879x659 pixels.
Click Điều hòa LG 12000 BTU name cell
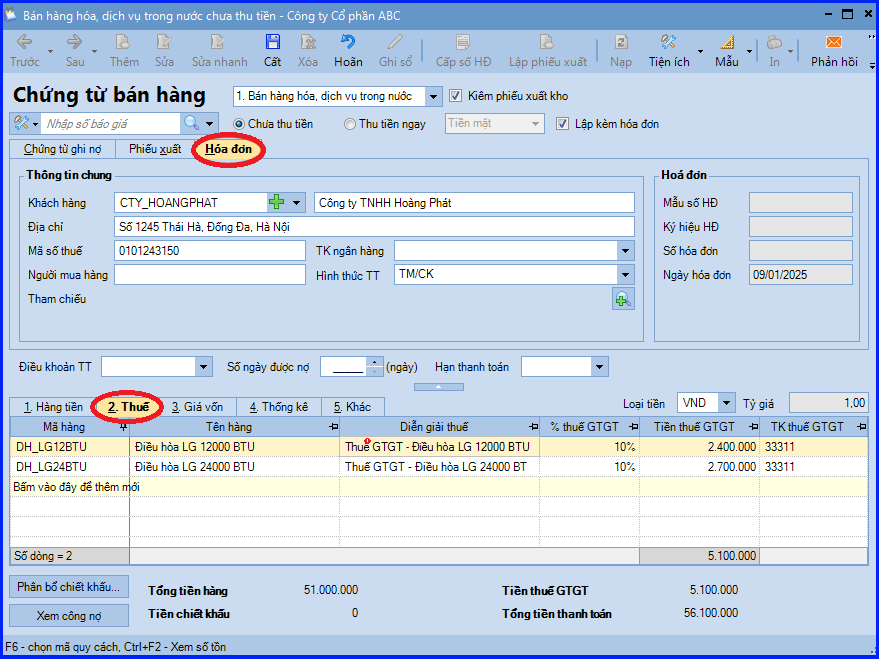tap(234, 447)
